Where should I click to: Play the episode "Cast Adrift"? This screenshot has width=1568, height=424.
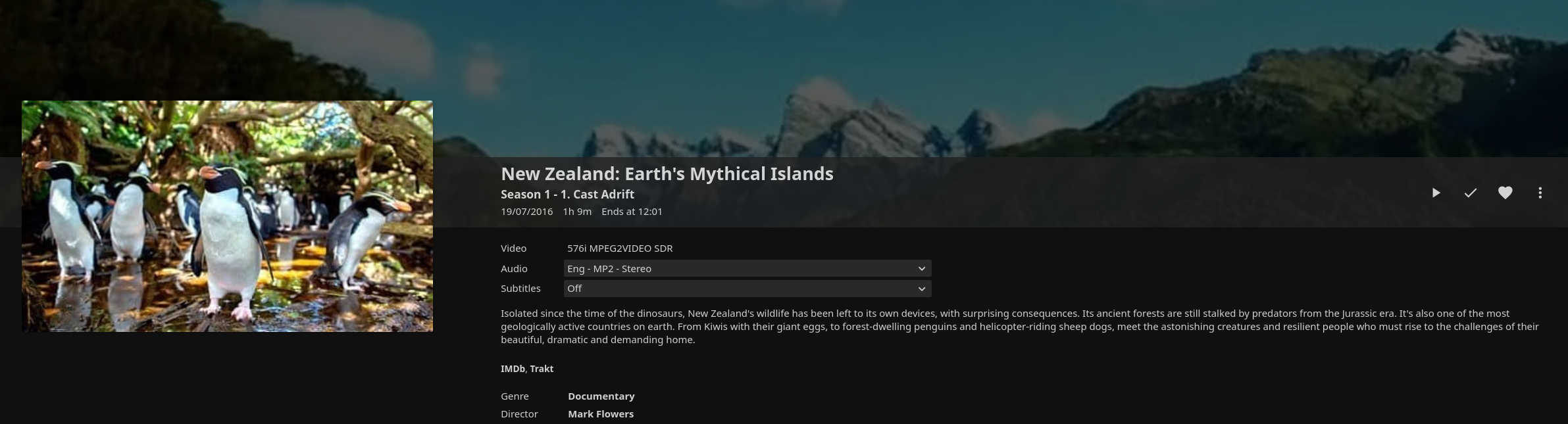coord(1436,193)
